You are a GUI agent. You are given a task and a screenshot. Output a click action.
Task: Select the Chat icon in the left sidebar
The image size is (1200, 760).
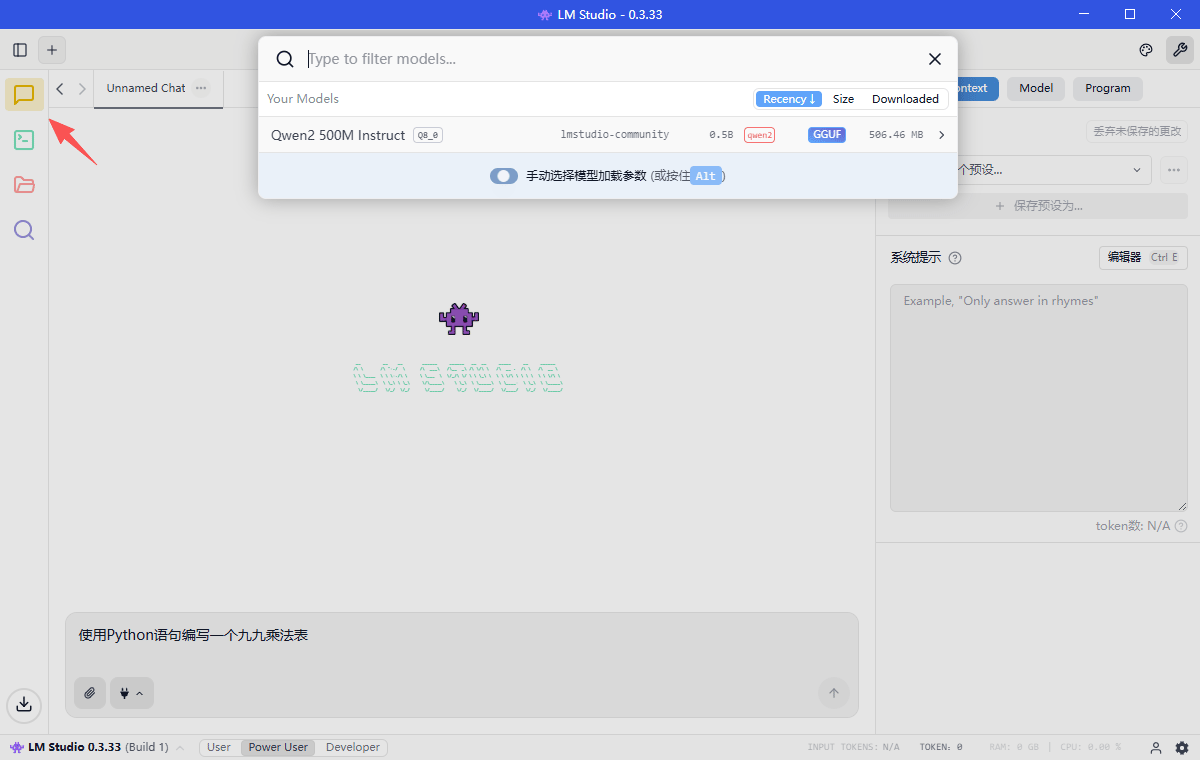coord(23,94)
